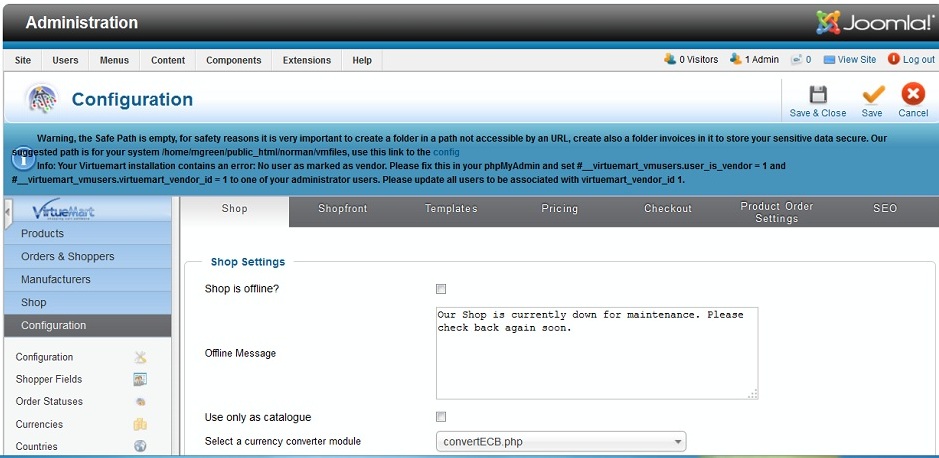Click the Shopper Fields sidebar icon
The image size is (939, 458).
pos(140,379)
